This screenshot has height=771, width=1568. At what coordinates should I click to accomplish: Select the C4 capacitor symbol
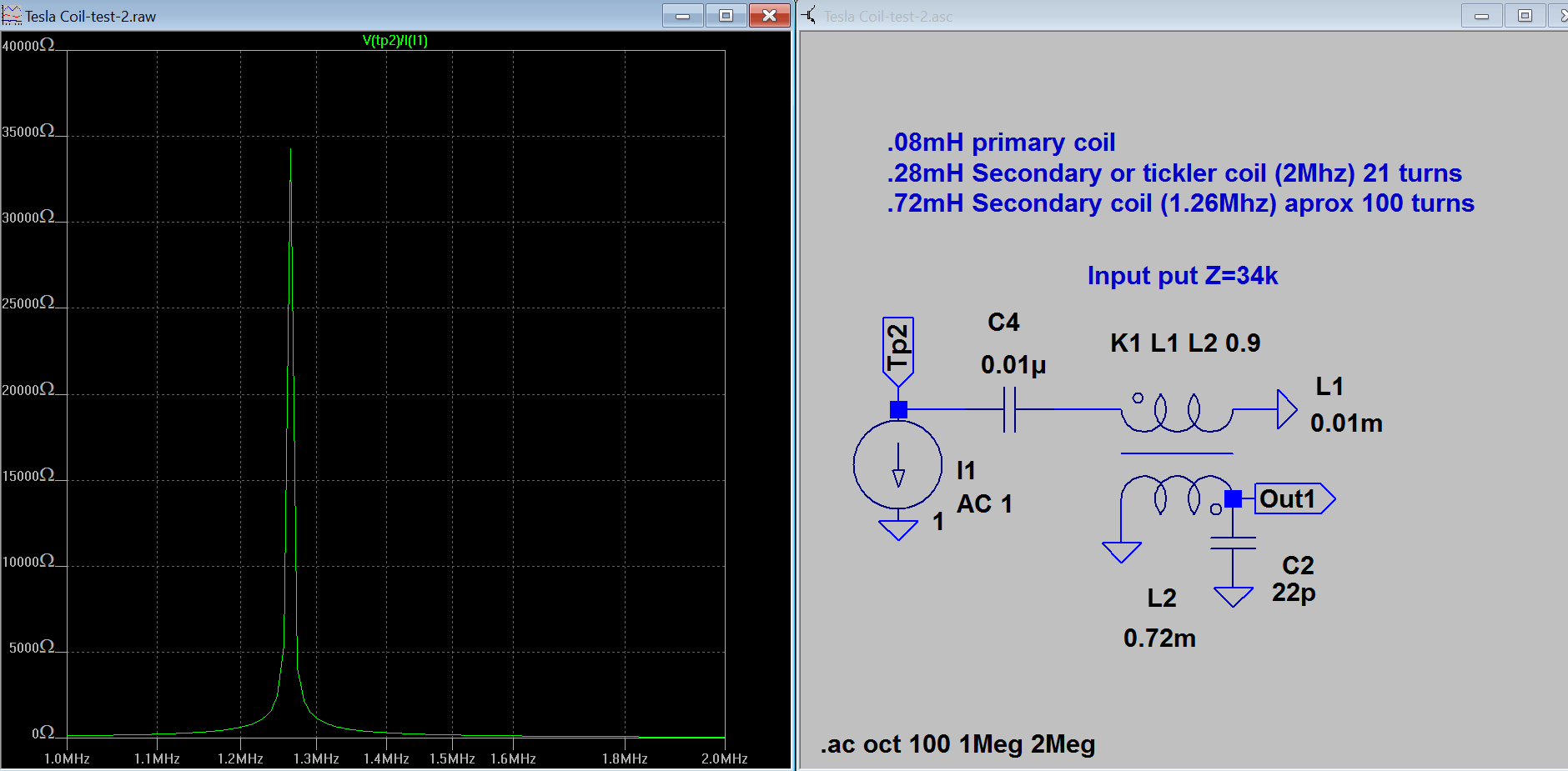click(1009, 409)
